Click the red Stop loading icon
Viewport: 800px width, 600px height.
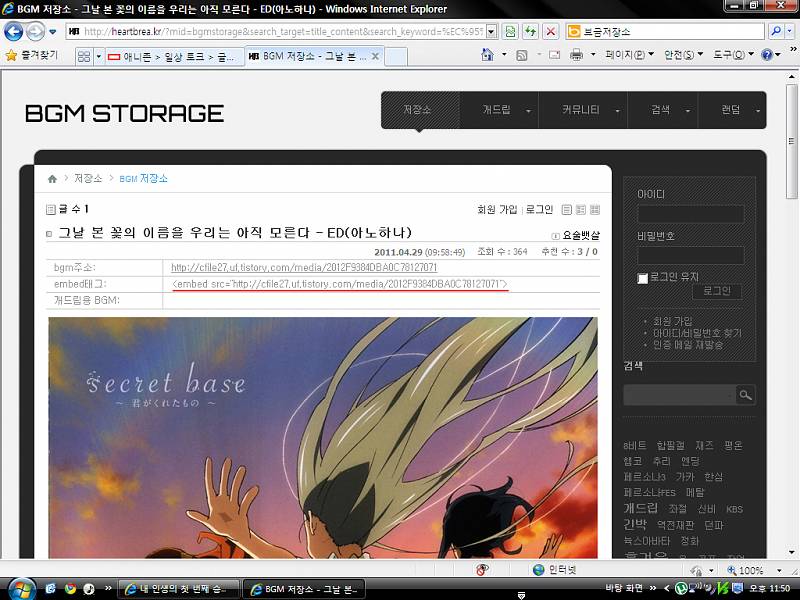click(x=551, y=31)
